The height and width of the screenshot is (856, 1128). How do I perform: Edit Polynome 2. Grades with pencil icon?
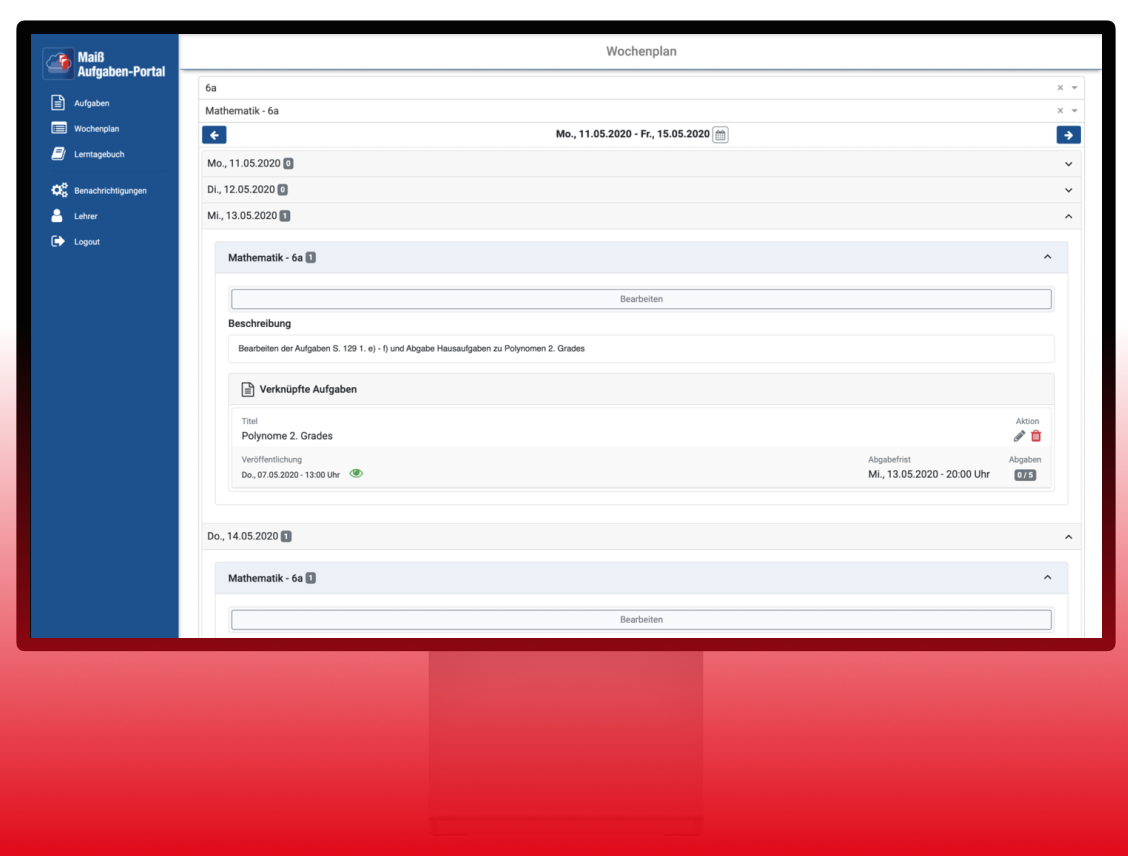[x=1019, y=436]
